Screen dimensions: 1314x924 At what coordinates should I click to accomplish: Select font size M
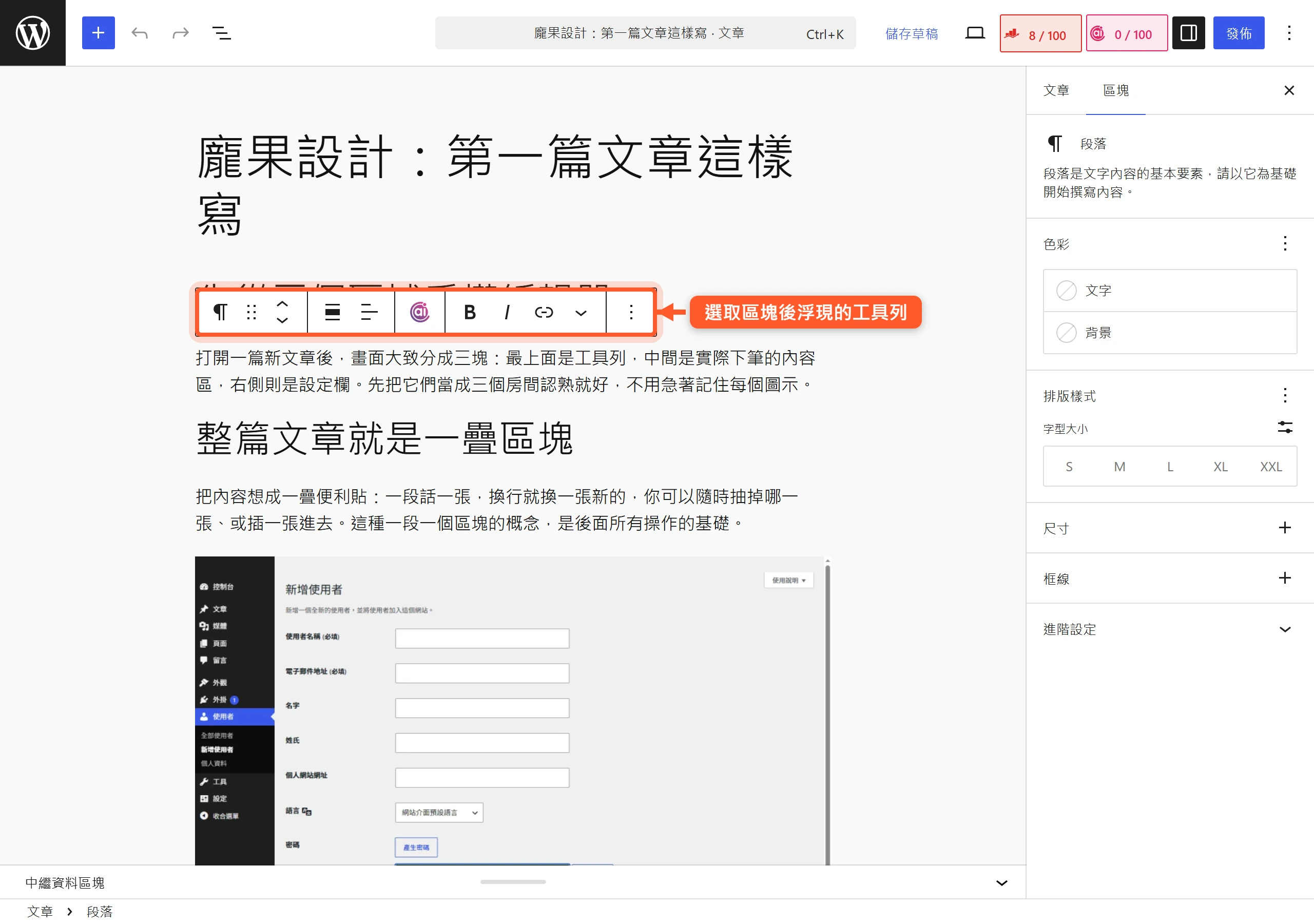point(1119,467)
